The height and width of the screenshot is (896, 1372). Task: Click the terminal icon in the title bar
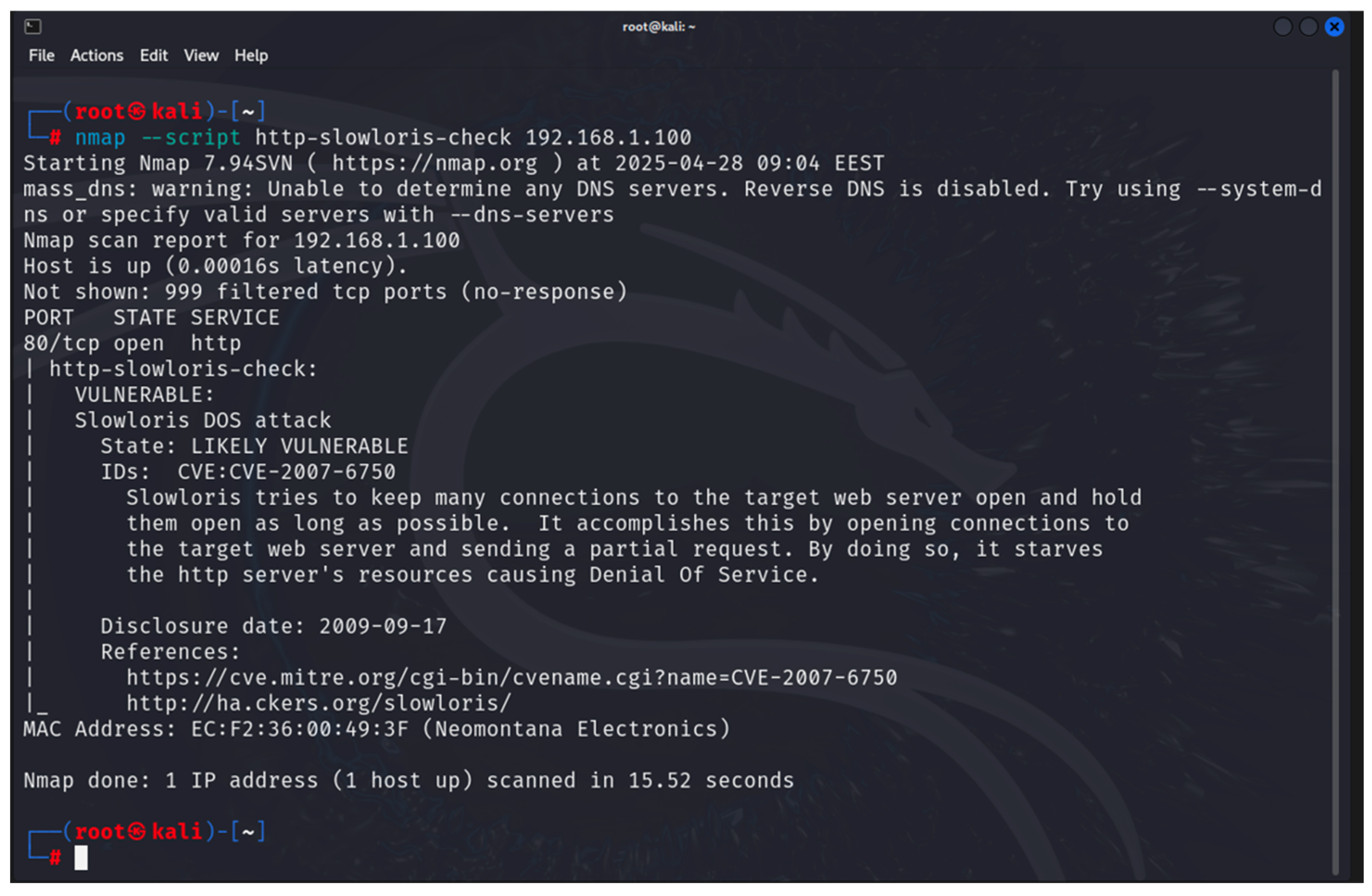point(33,27)
